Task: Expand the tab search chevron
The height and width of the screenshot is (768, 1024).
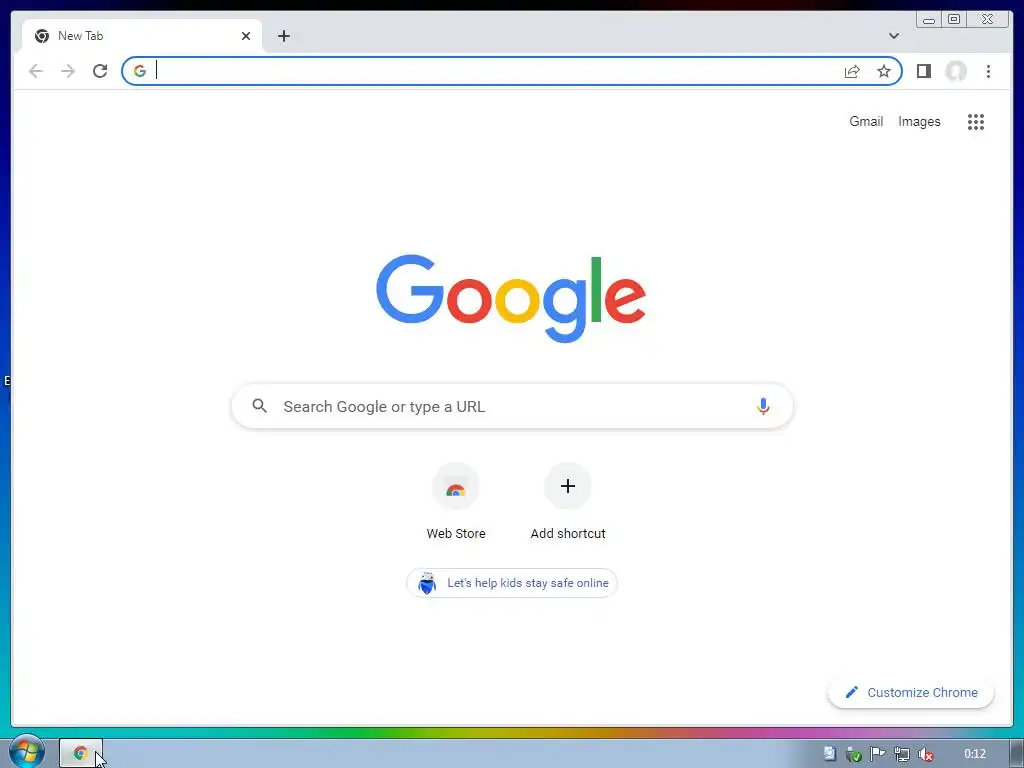Action: [894, 36]
